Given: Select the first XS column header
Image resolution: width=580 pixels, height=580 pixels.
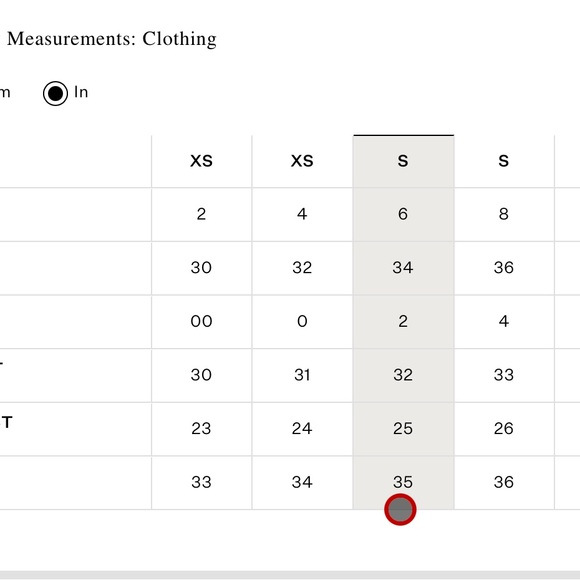Looking at the screenshot, I should [x=202, y=161].
